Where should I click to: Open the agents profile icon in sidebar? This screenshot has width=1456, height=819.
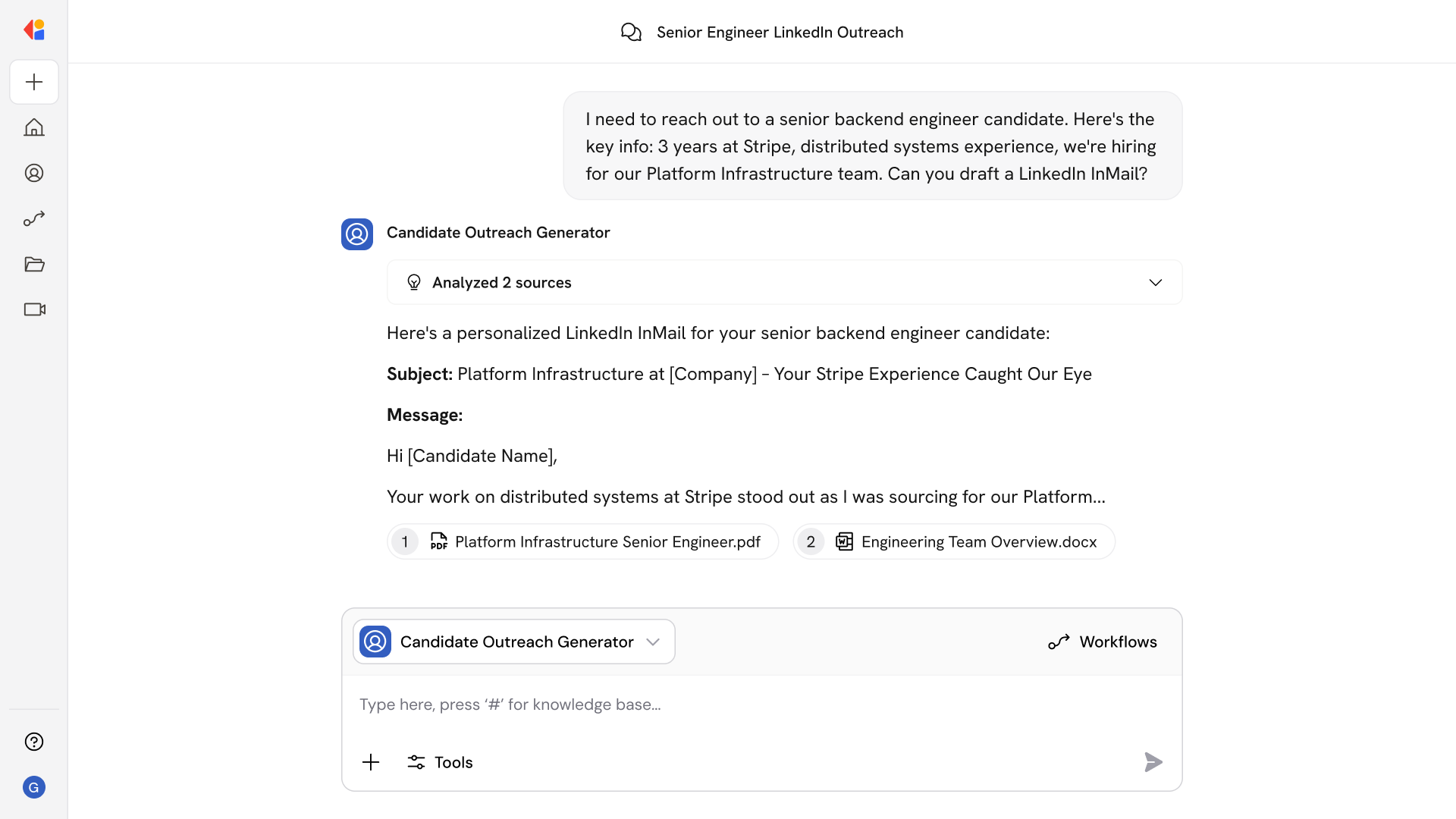[34, 173]
